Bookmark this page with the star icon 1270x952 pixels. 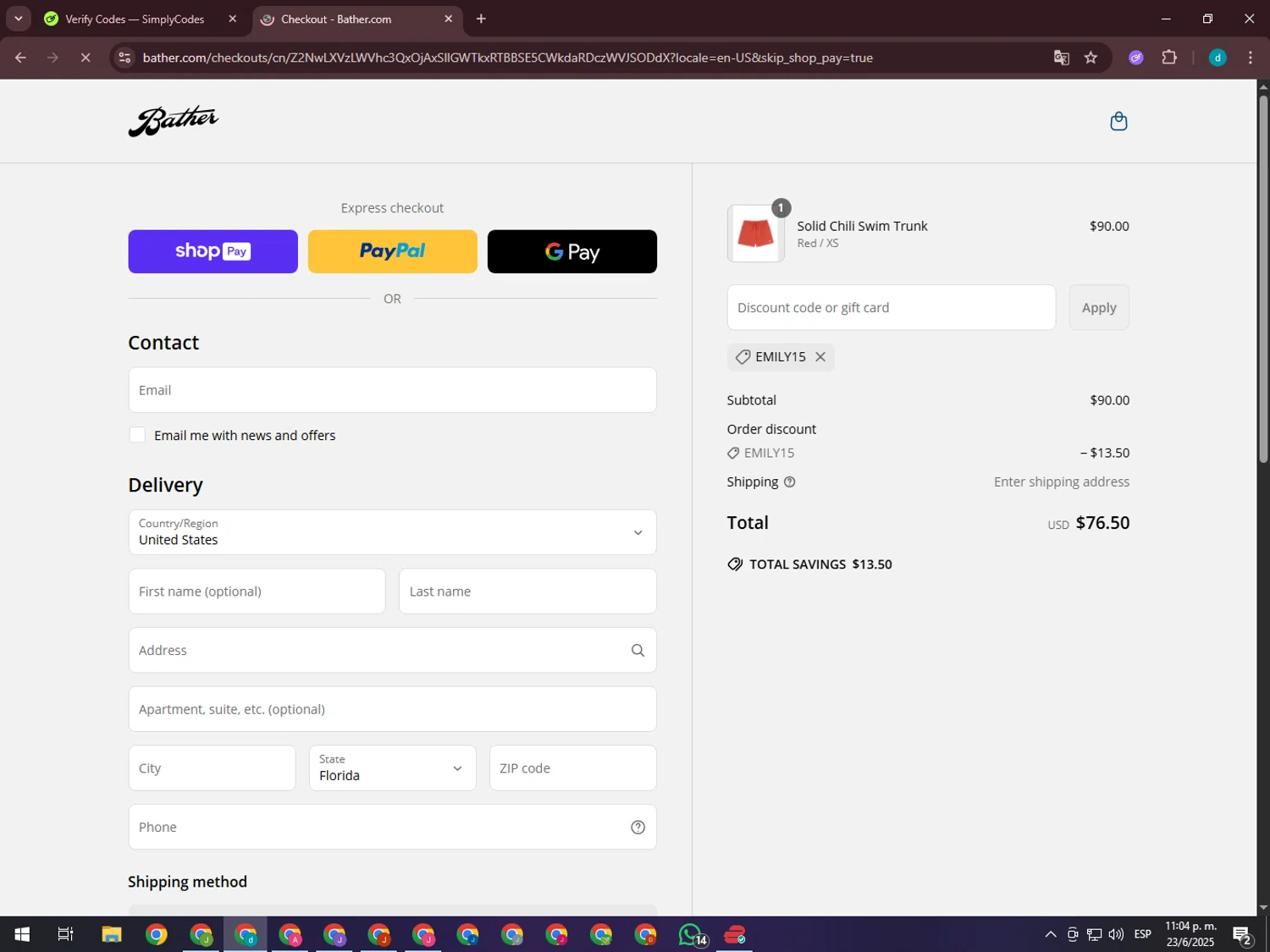[1091, 58]
